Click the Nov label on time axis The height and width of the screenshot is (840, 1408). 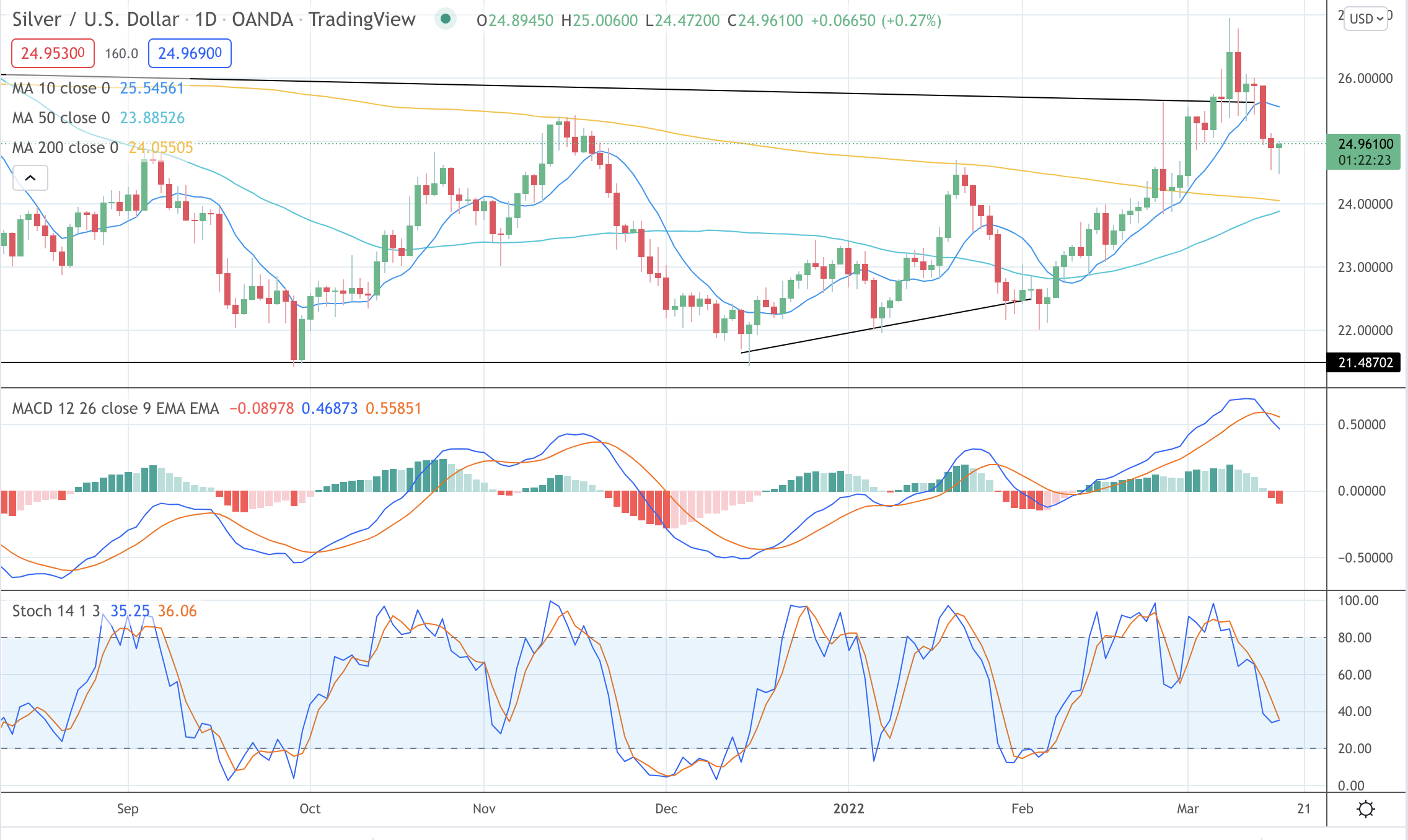point(484,808)
